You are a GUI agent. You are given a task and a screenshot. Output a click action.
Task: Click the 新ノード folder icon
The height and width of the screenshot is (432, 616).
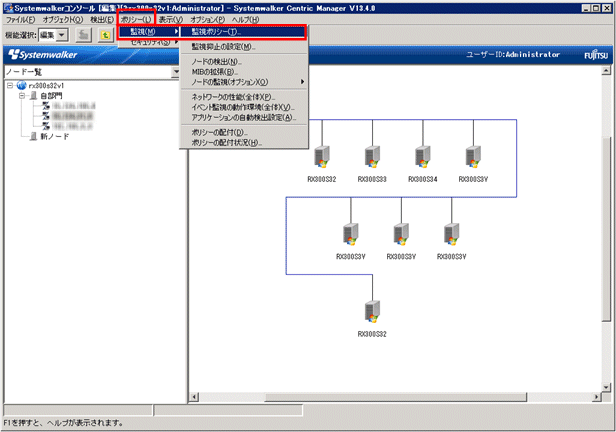click(x=34, y=136)
